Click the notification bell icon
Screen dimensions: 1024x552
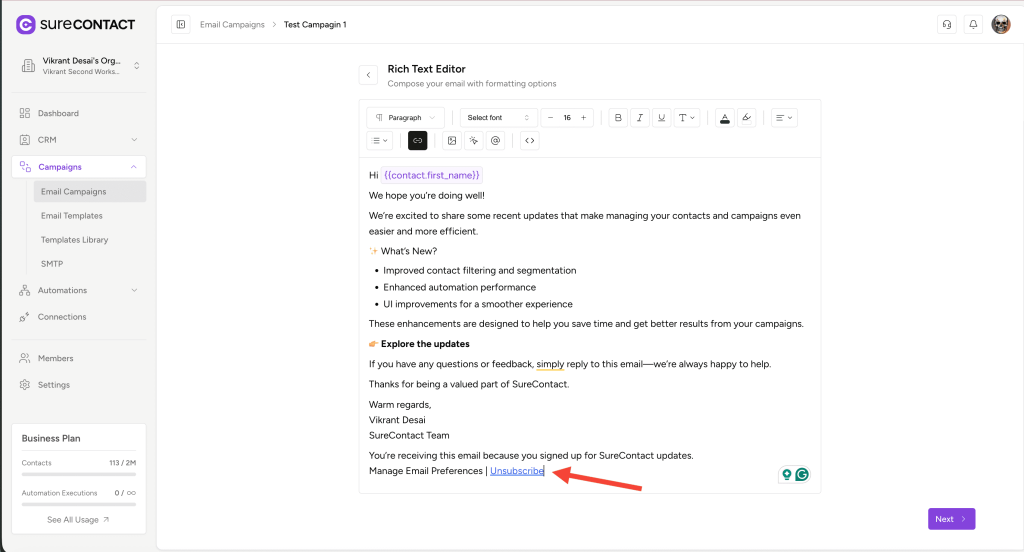(973, 24)
